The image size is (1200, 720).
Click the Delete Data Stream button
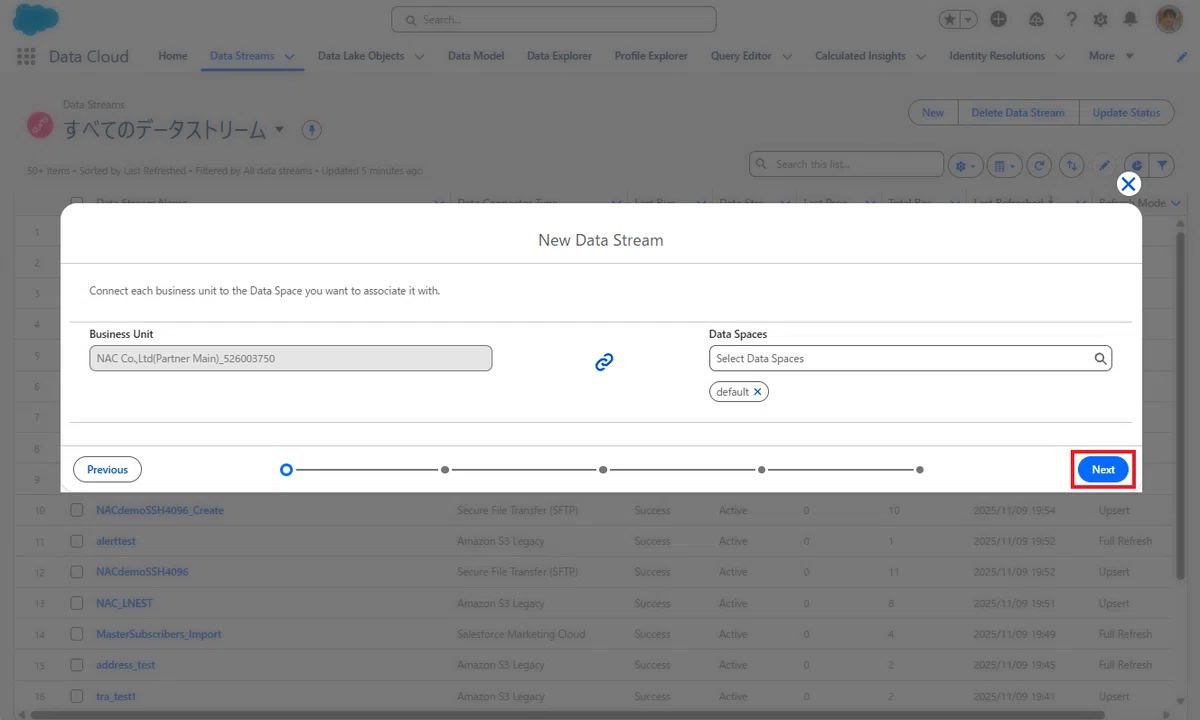point(1018,113)
